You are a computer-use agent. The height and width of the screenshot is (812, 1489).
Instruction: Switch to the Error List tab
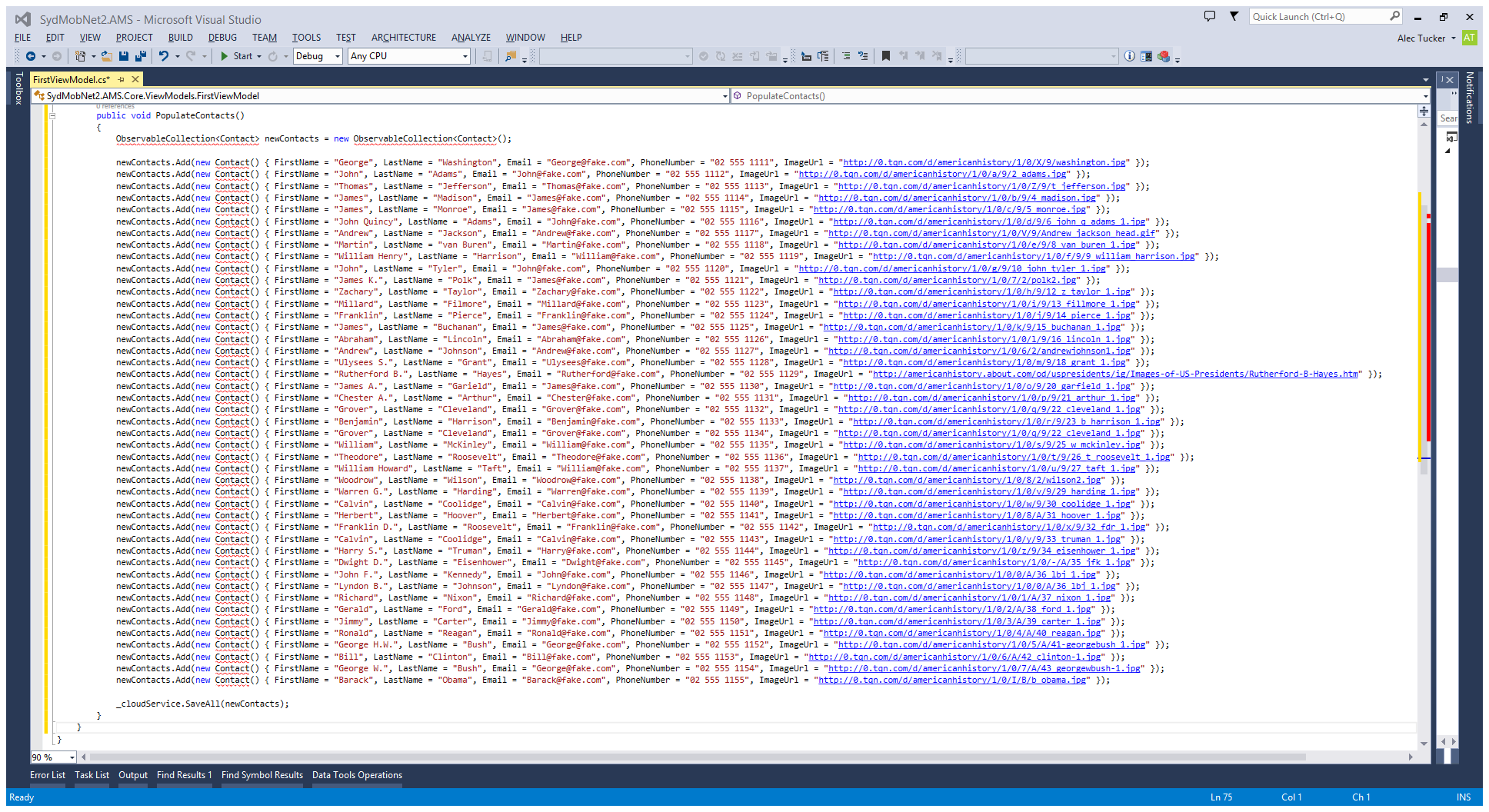coord(48,775)
